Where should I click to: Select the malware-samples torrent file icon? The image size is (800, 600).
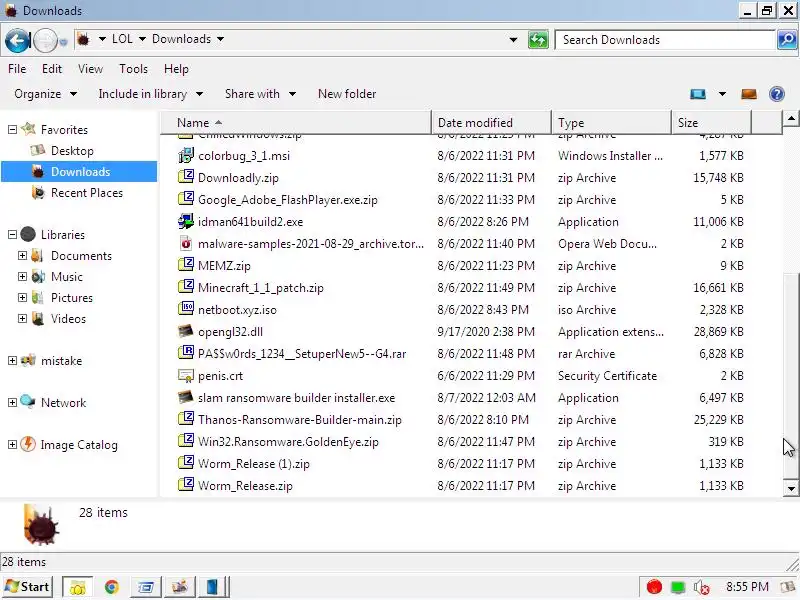coord(186,243)
